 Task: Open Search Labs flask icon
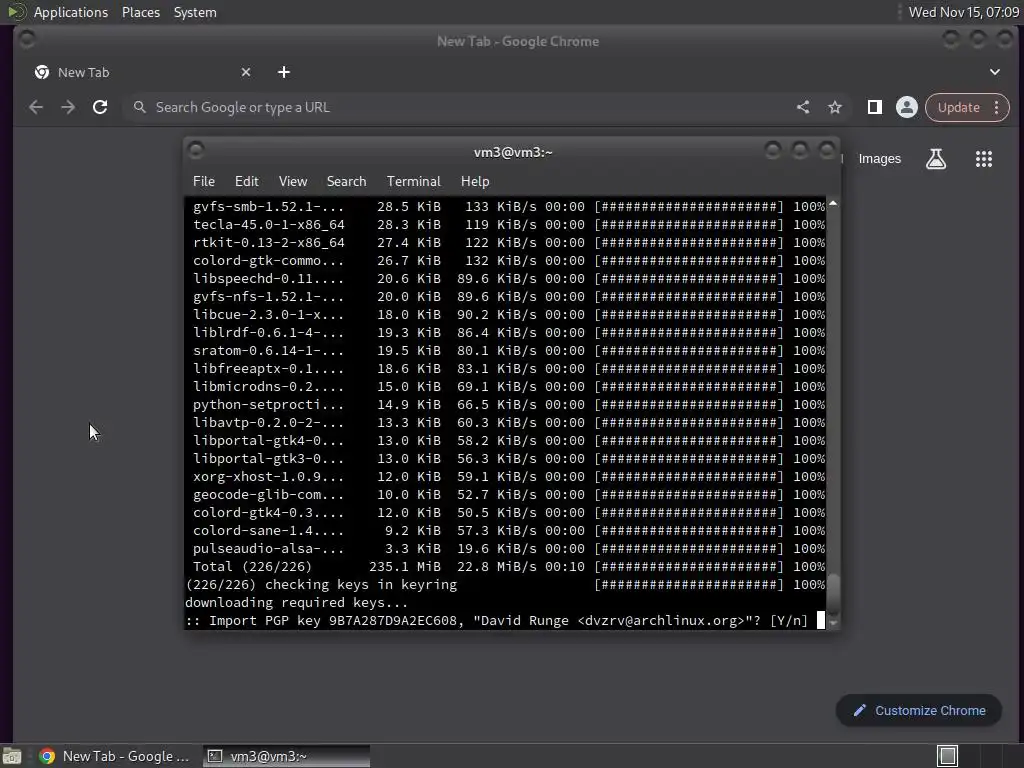click(936, 159)
